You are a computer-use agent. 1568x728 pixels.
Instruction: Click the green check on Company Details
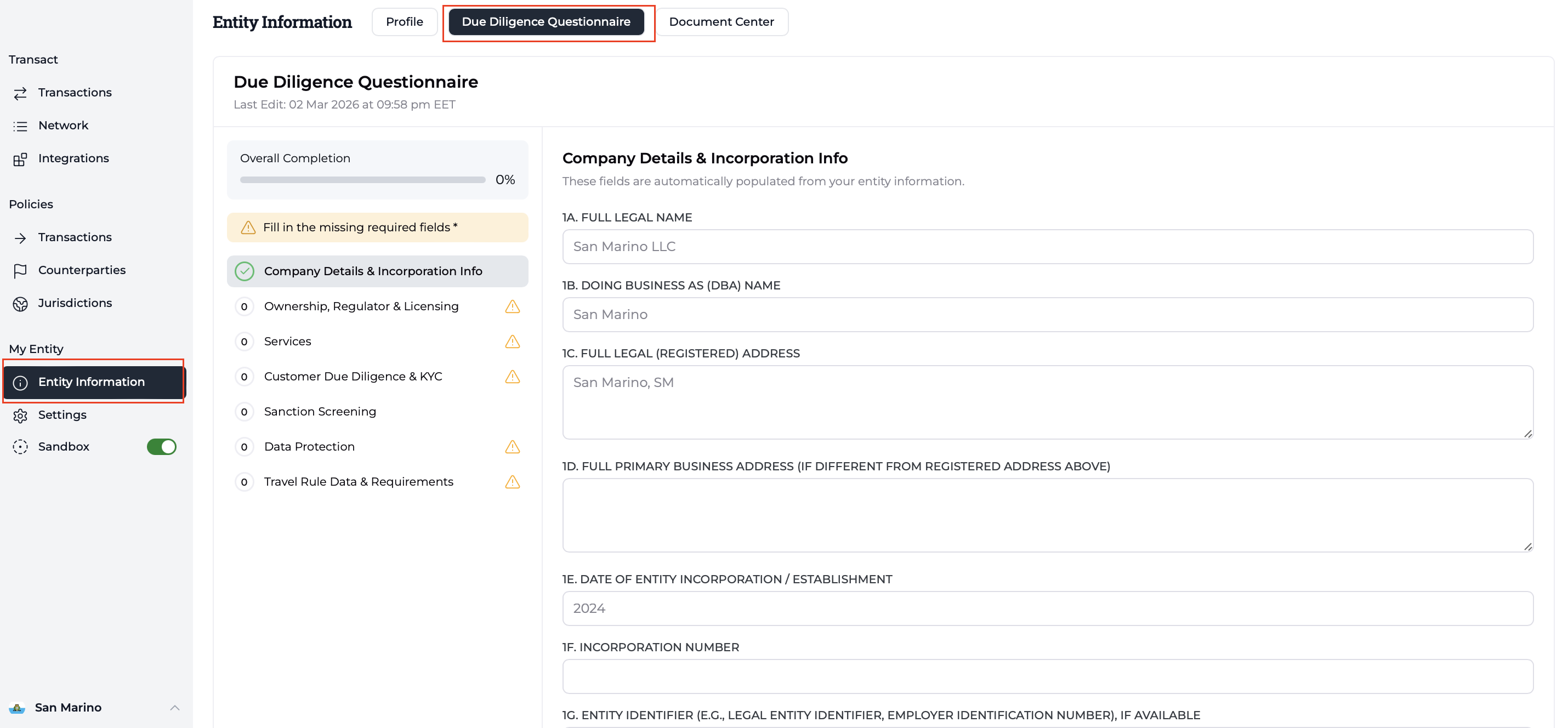click(245, 271)
